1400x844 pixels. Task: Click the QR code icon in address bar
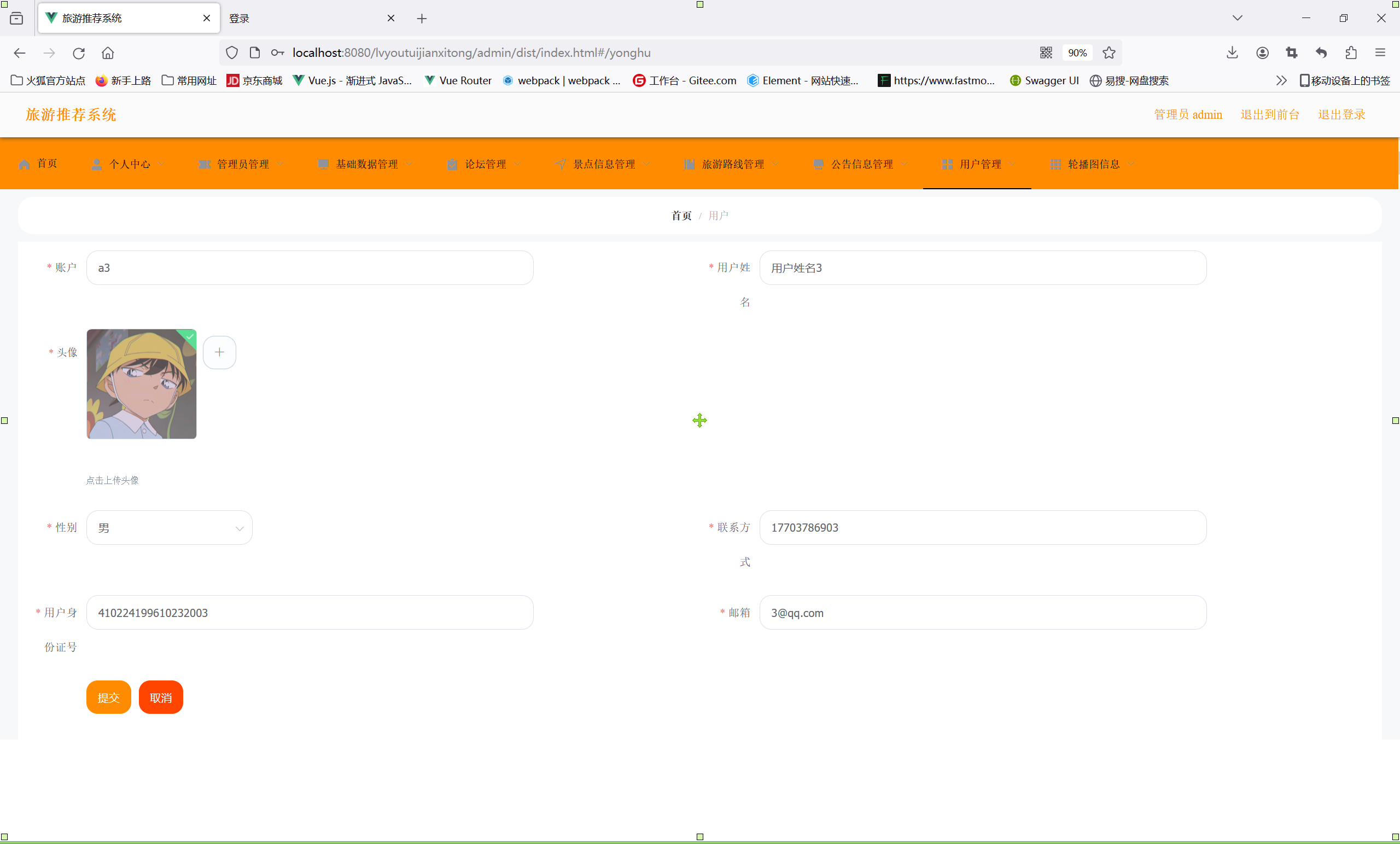tap(1046, 53)
